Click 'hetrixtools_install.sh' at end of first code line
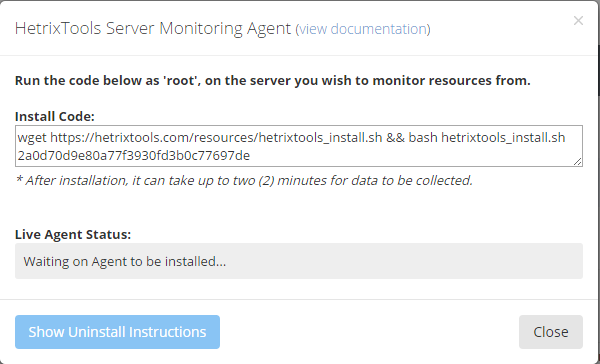The height and width of the screenshot is (364, 600). point(503,137)
